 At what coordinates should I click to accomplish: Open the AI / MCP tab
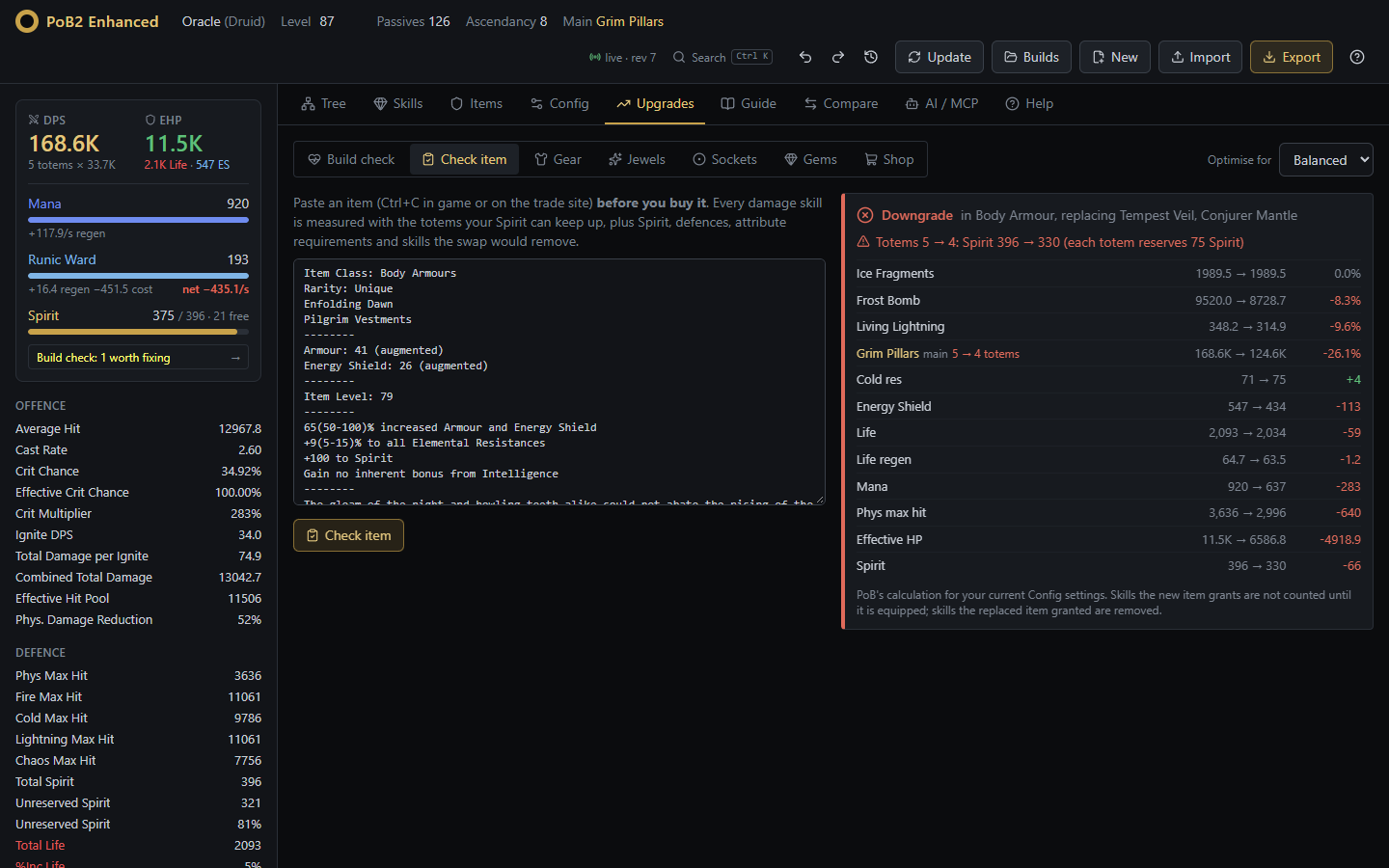point(941,103)
